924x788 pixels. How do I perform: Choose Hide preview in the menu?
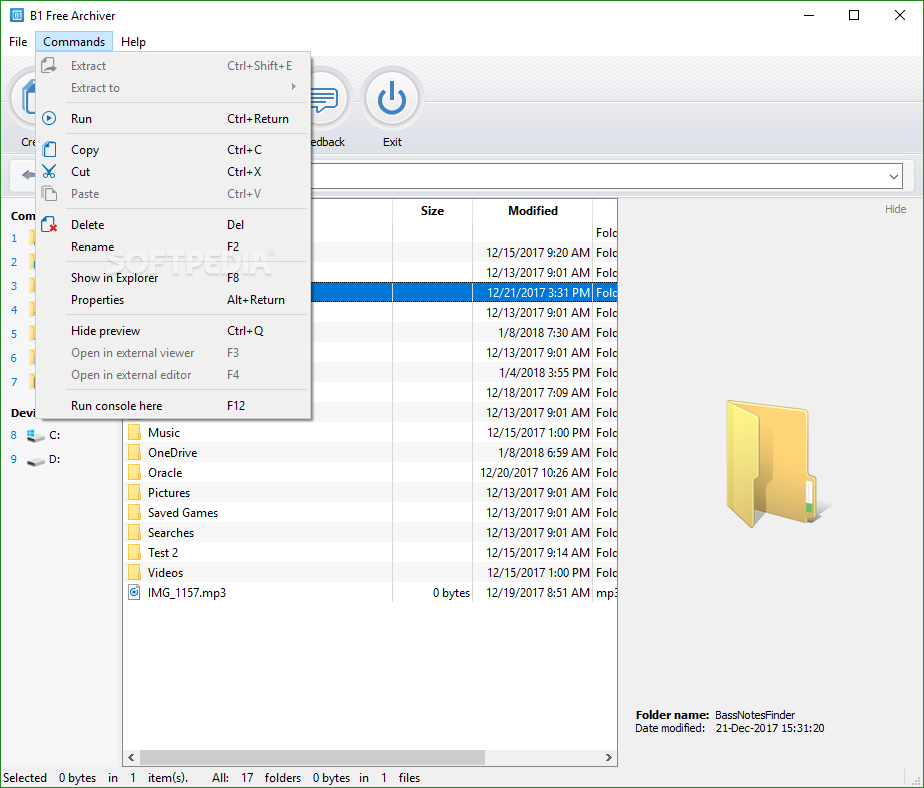click(x=174, y=331)
